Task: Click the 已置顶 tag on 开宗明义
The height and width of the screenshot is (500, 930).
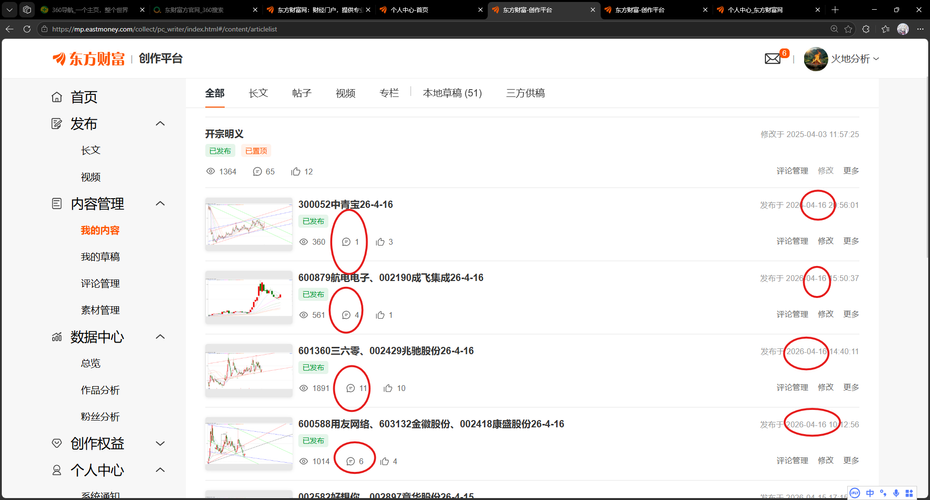Action: pyautogui.click(x=256, y=151)
